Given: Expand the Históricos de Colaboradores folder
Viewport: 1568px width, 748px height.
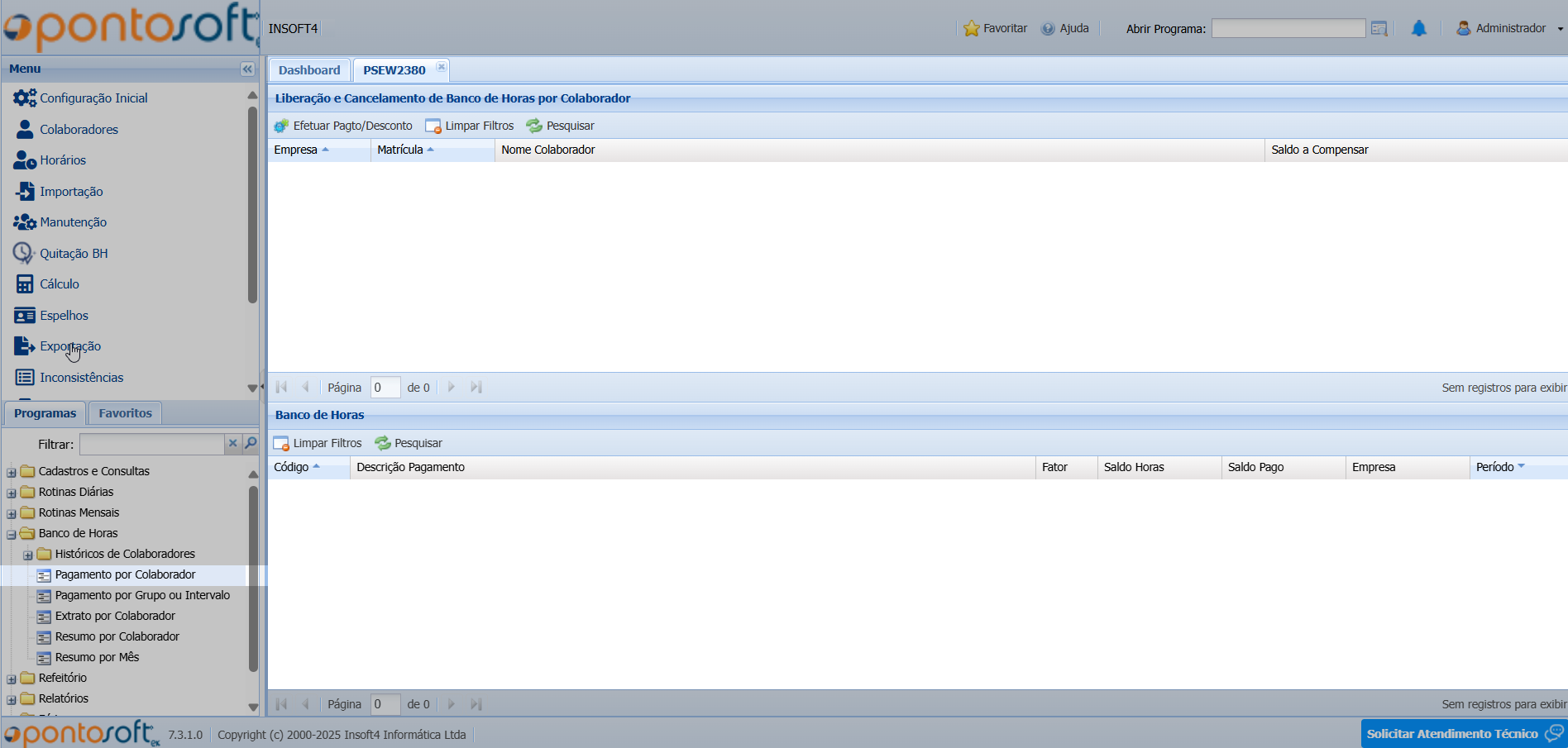Looking at the screenshot, I should click(x=28, y=555).
